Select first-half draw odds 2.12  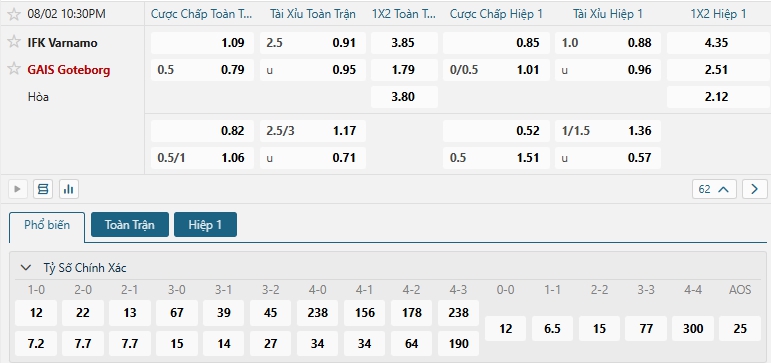(x=716, y=97)
